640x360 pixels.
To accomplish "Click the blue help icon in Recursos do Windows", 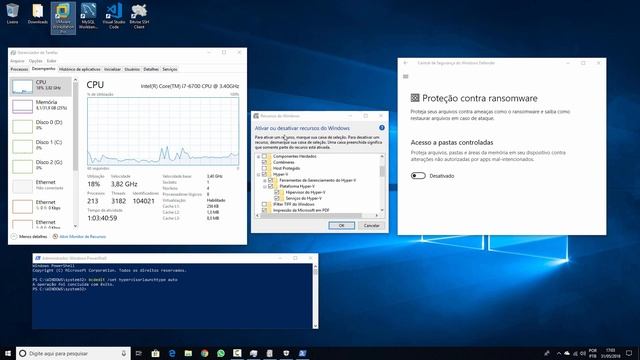I will click(382, 128).
